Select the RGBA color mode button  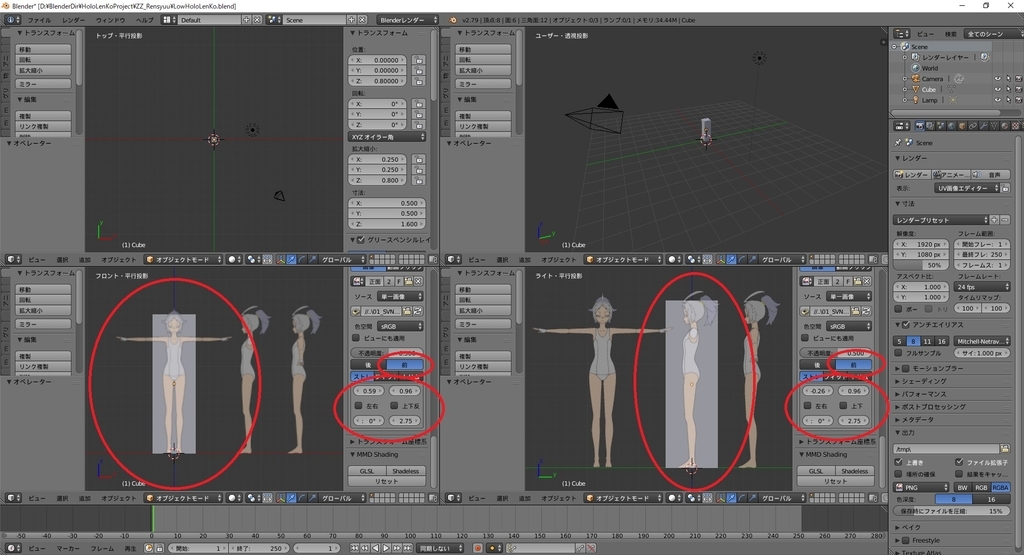(x=1000, y=488)
